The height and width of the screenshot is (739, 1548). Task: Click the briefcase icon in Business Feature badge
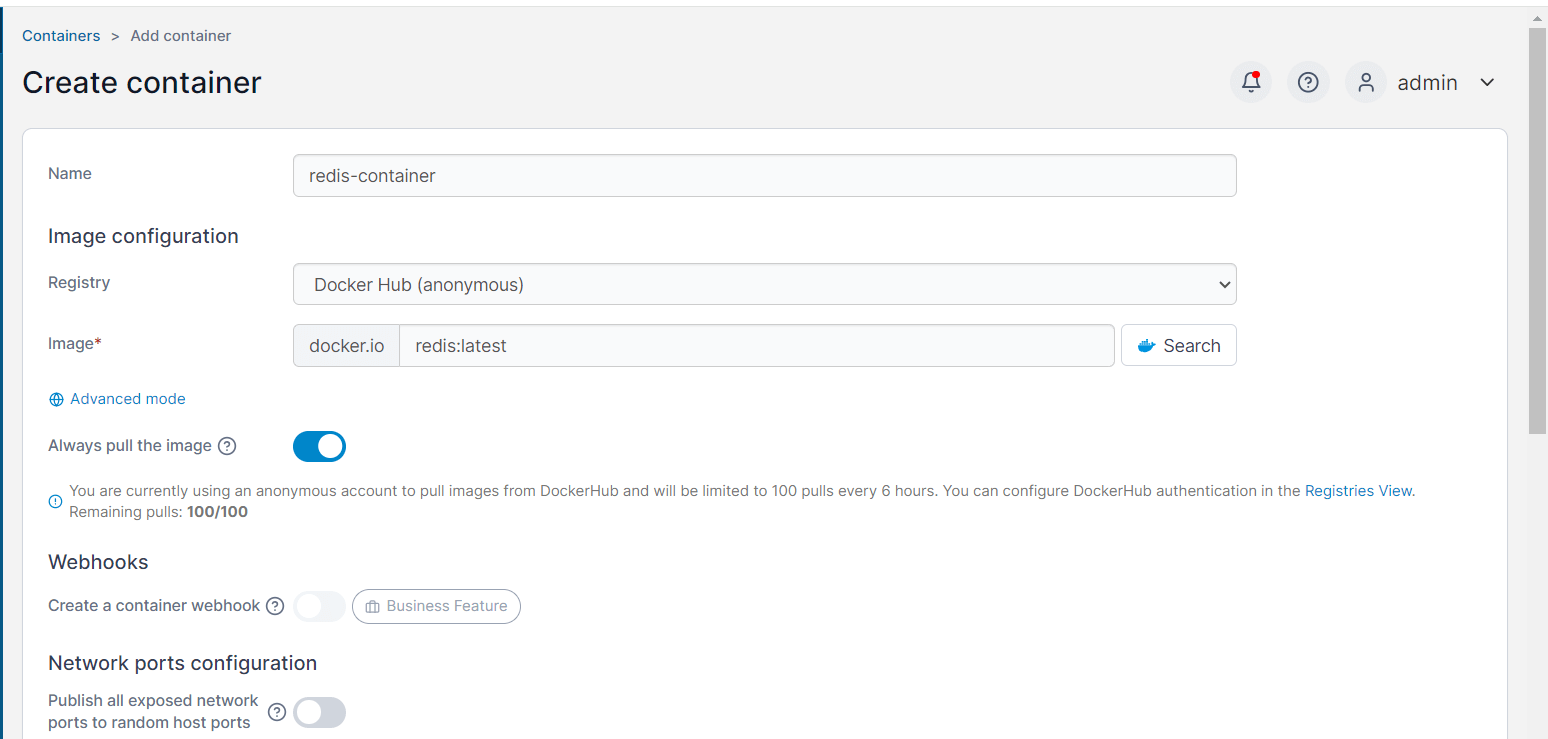(374, 606)
